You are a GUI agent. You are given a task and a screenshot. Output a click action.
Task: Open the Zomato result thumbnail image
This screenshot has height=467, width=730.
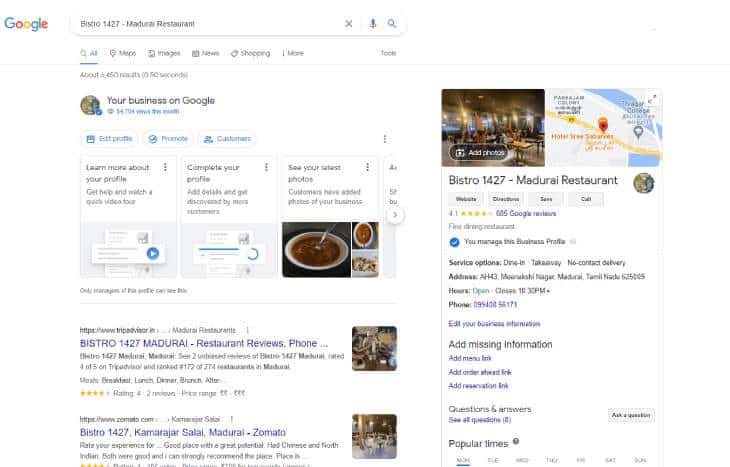tap(374, 436)
